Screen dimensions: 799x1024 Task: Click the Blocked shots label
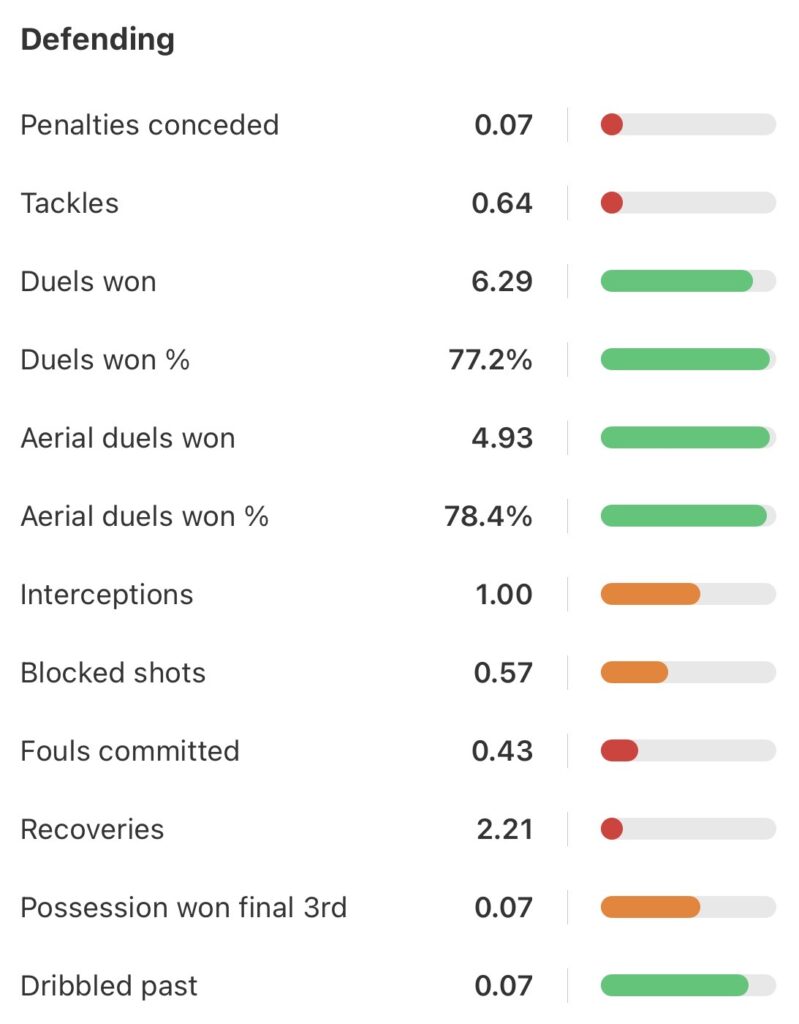[112, 672]
